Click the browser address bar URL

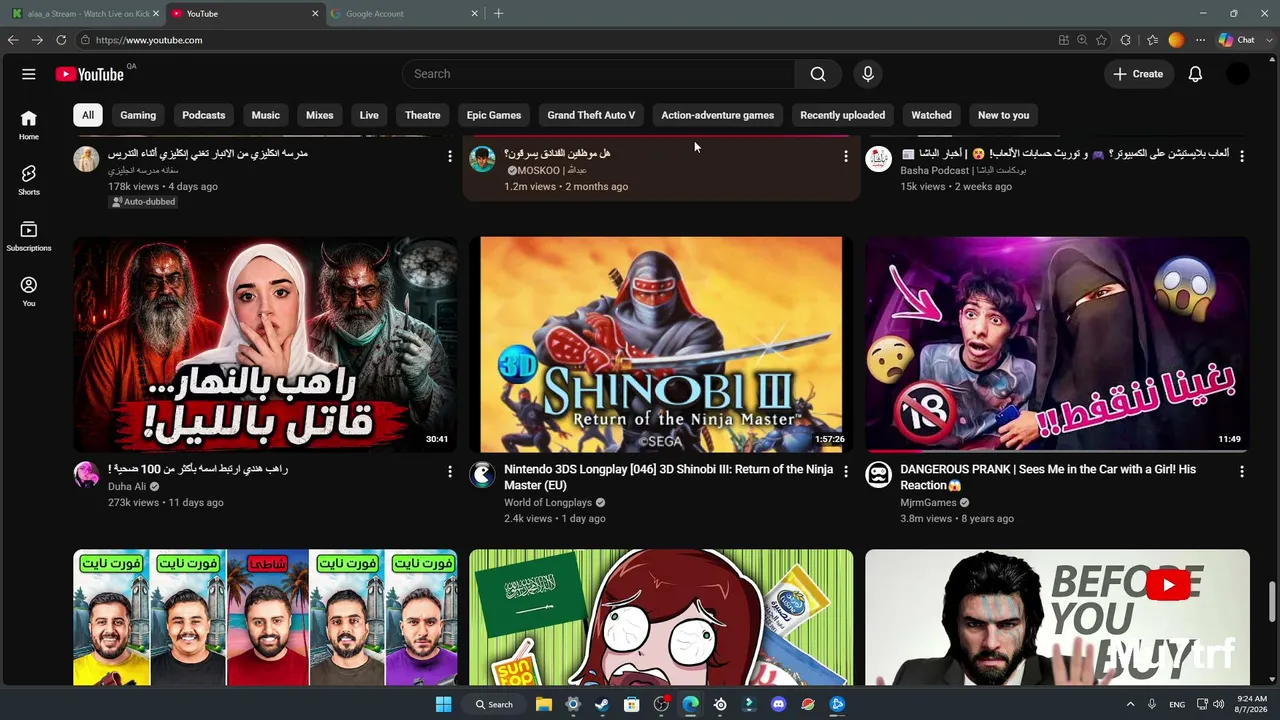point(149,40)
